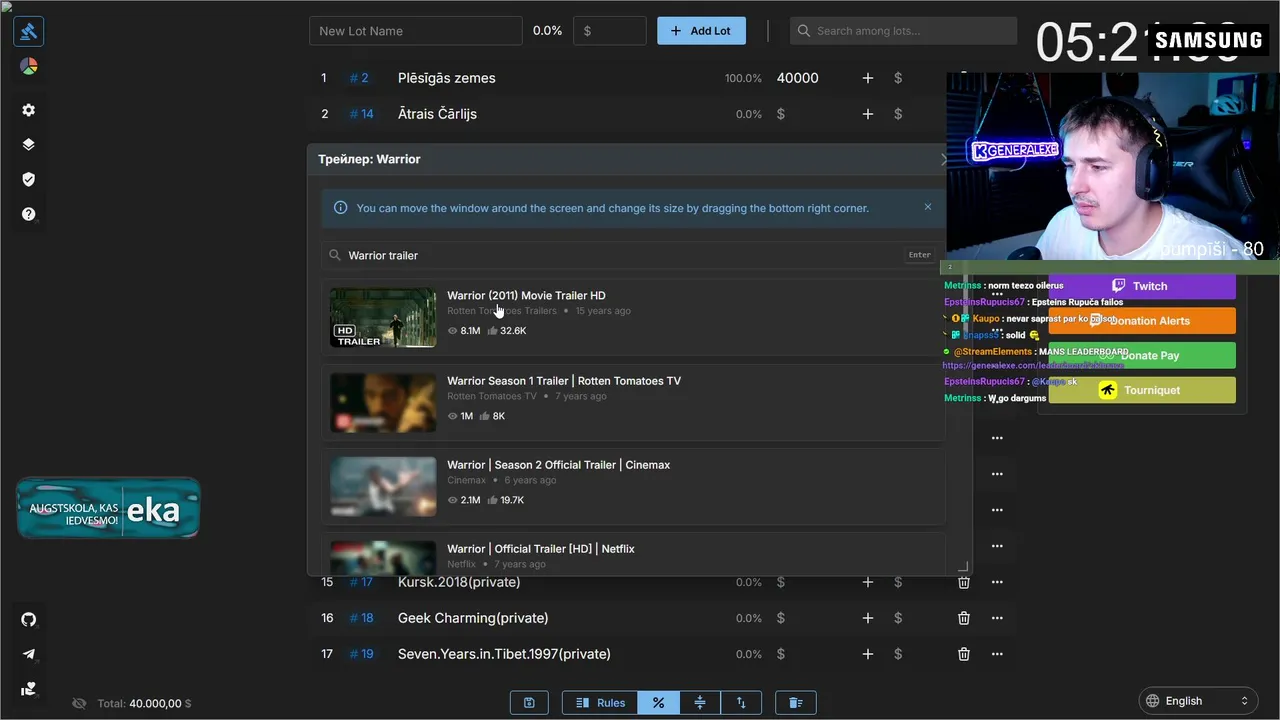Click plus icon for Geek Charming(private)
Viewport: 1280px width, 720px height.
(x=868, y=618)
